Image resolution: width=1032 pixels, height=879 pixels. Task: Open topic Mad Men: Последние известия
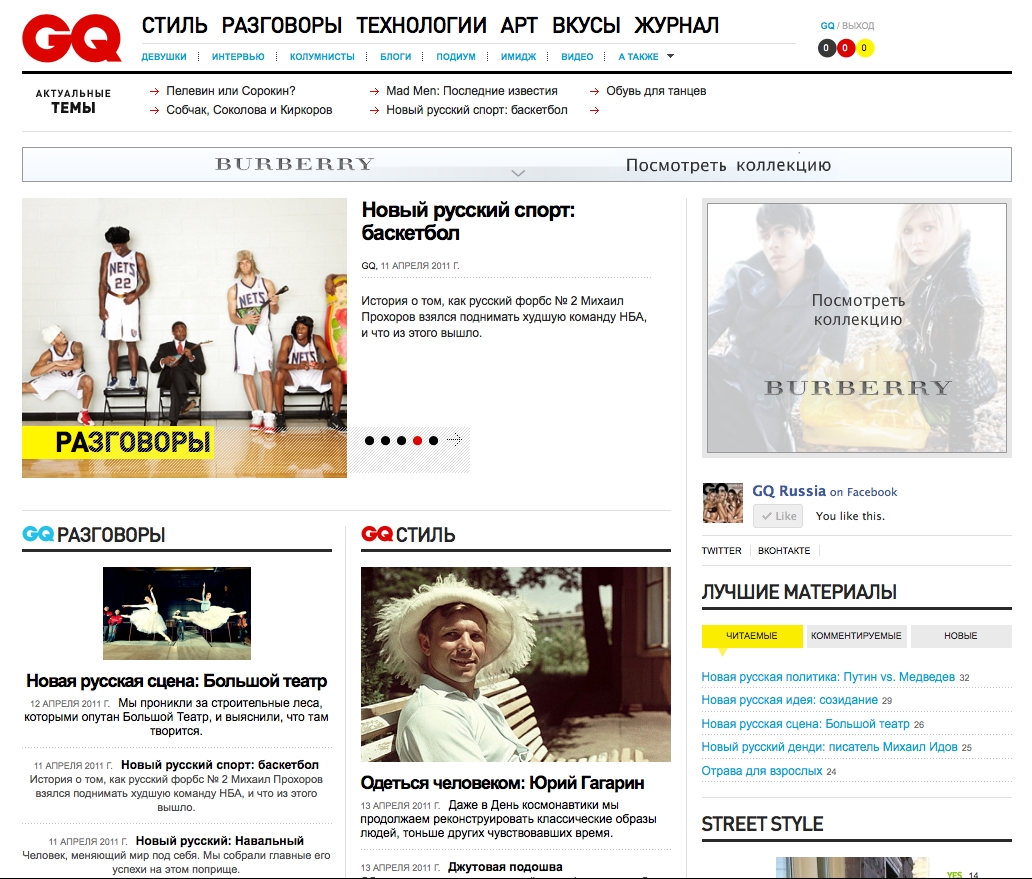tap(471, 91)
